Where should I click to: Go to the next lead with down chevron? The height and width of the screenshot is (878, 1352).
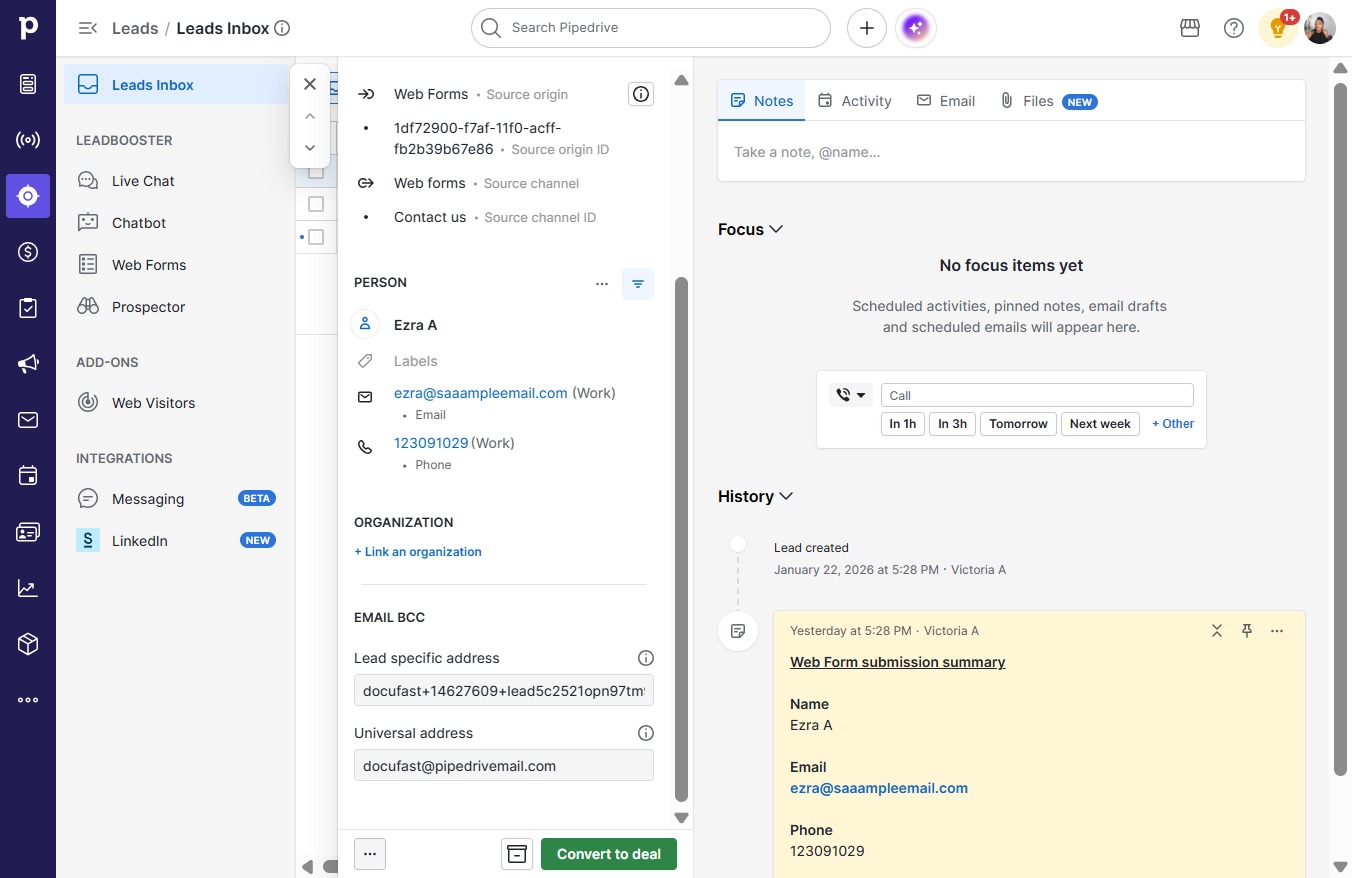pos(310,148)
